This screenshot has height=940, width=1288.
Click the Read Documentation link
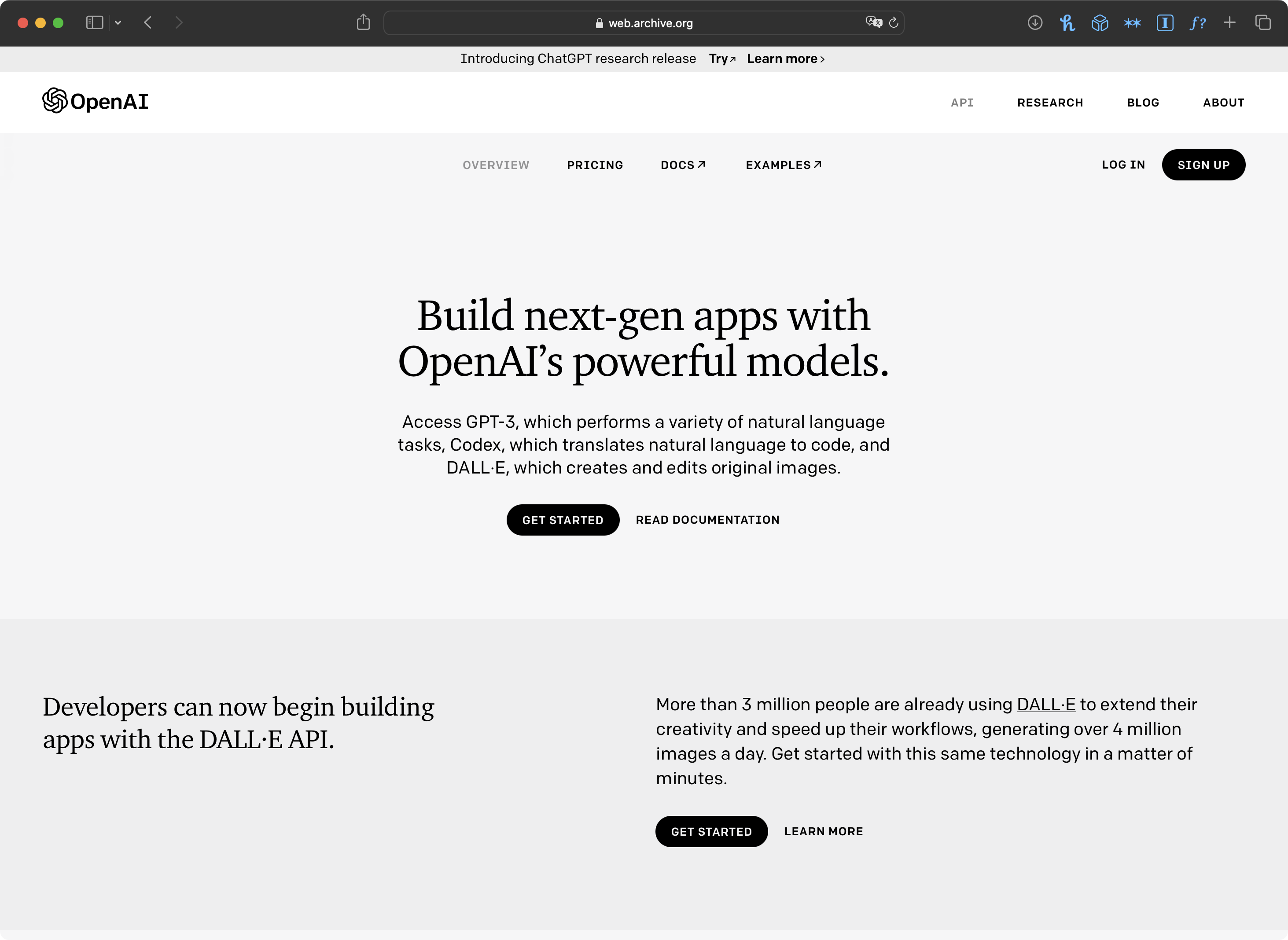pos(707,519)
